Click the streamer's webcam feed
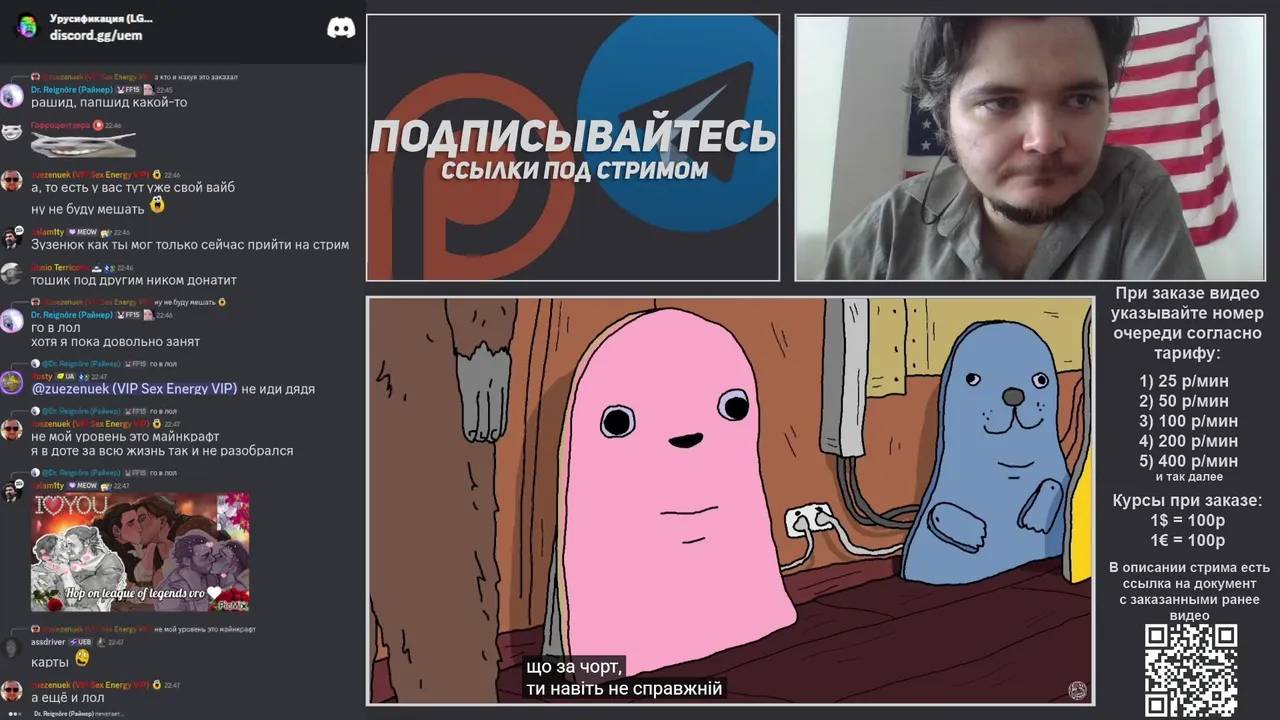 pos(1030,148)
